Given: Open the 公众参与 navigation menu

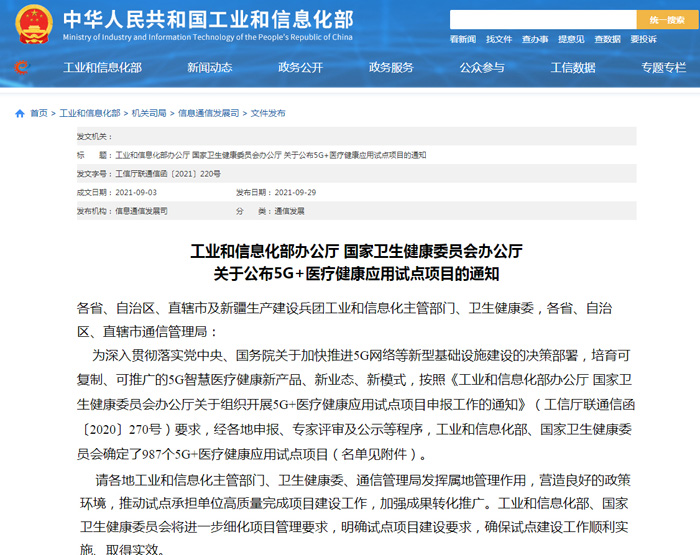Looking at the screenshot, I should (x=482, y=67).
